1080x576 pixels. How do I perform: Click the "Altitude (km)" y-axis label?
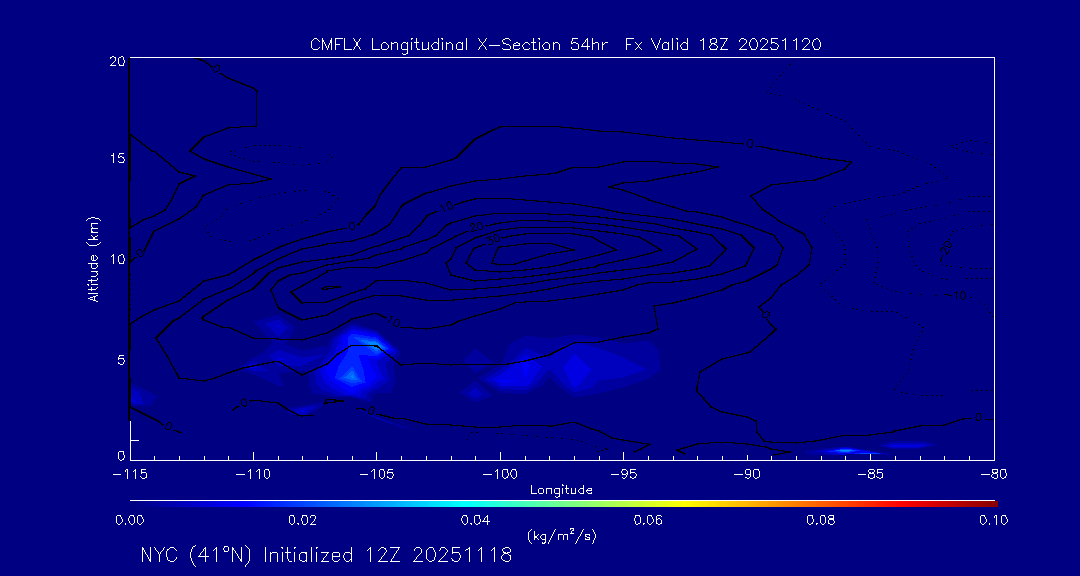93,259
